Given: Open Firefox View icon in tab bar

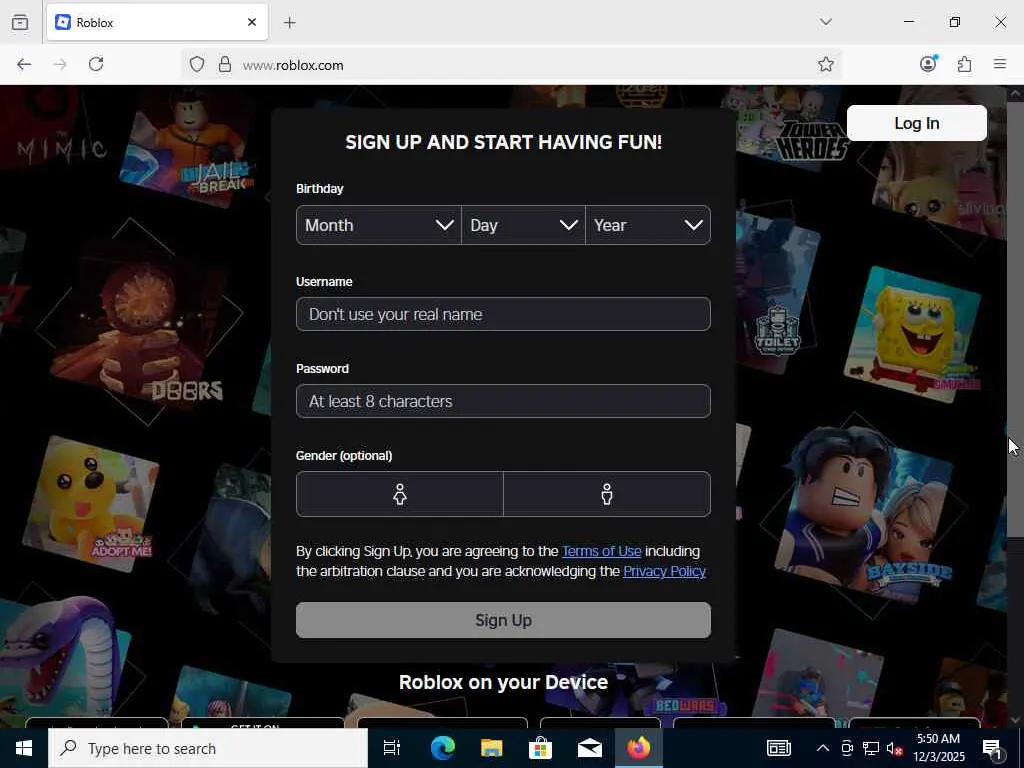Looking at the screenshot, I should 20,22.
